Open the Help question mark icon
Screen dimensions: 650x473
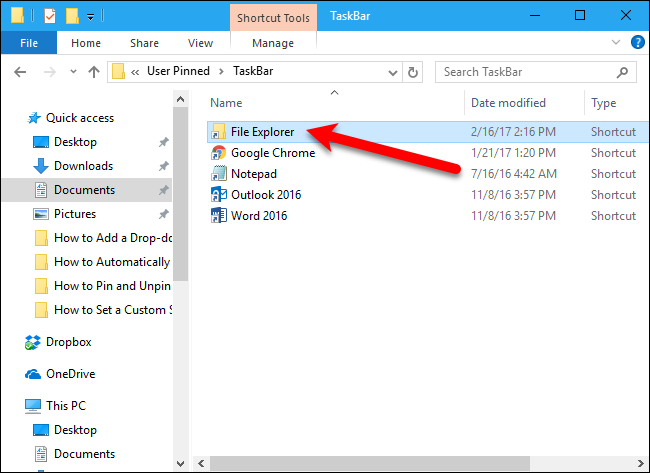tap(638, 42)
